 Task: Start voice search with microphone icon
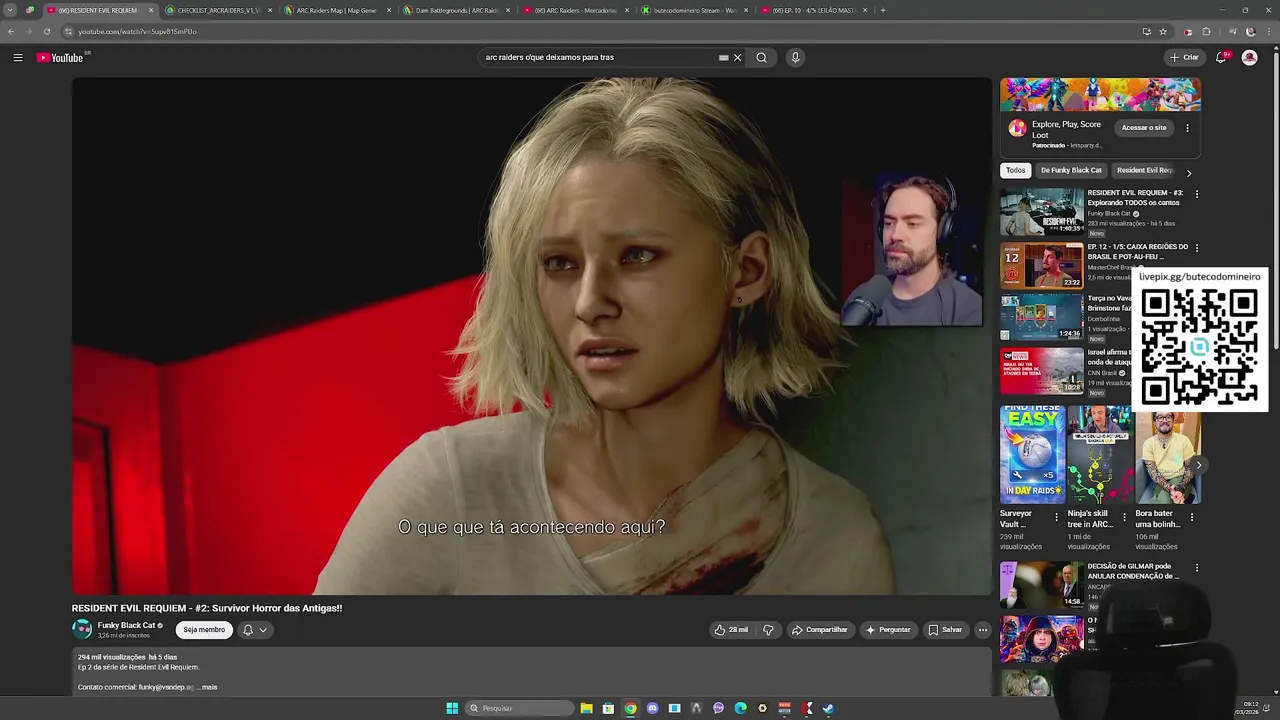(795, 57)
